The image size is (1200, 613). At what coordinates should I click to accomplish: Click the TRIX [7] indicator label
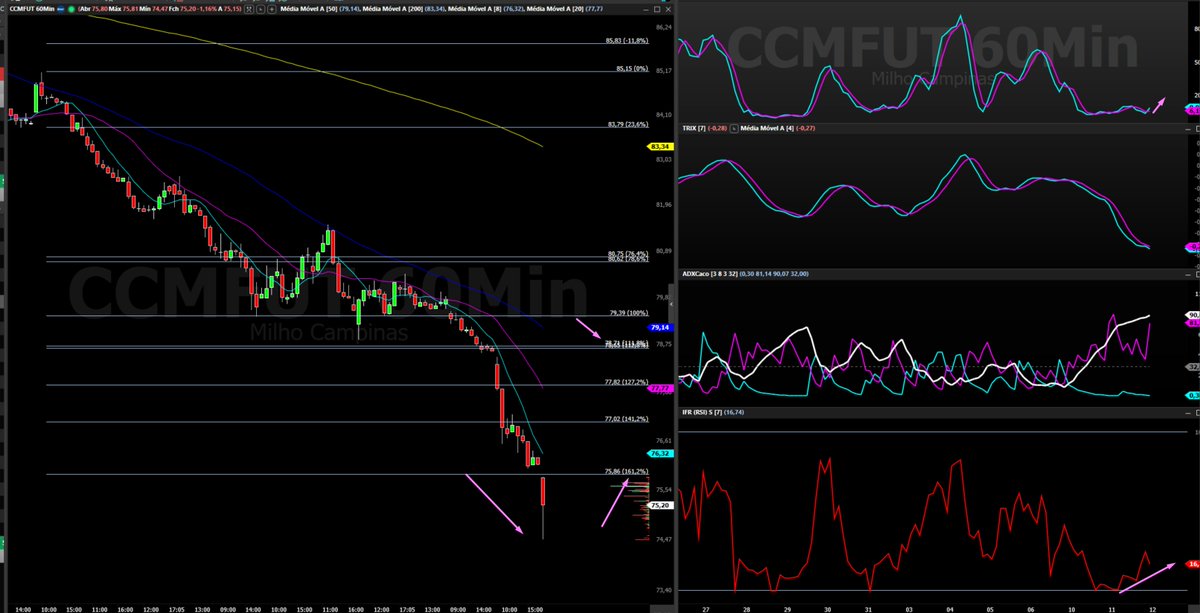694,129
